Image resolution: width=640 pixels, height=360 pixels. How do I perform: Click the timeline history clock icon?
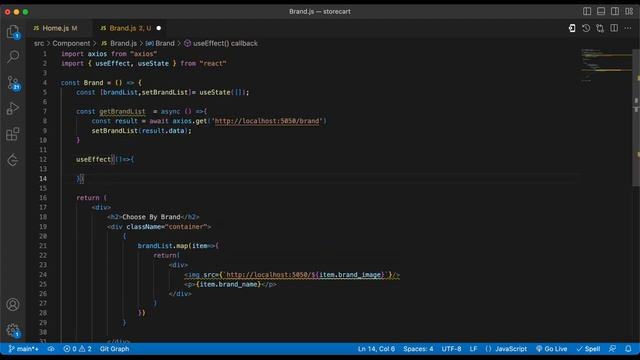click(x=586, y=28)
